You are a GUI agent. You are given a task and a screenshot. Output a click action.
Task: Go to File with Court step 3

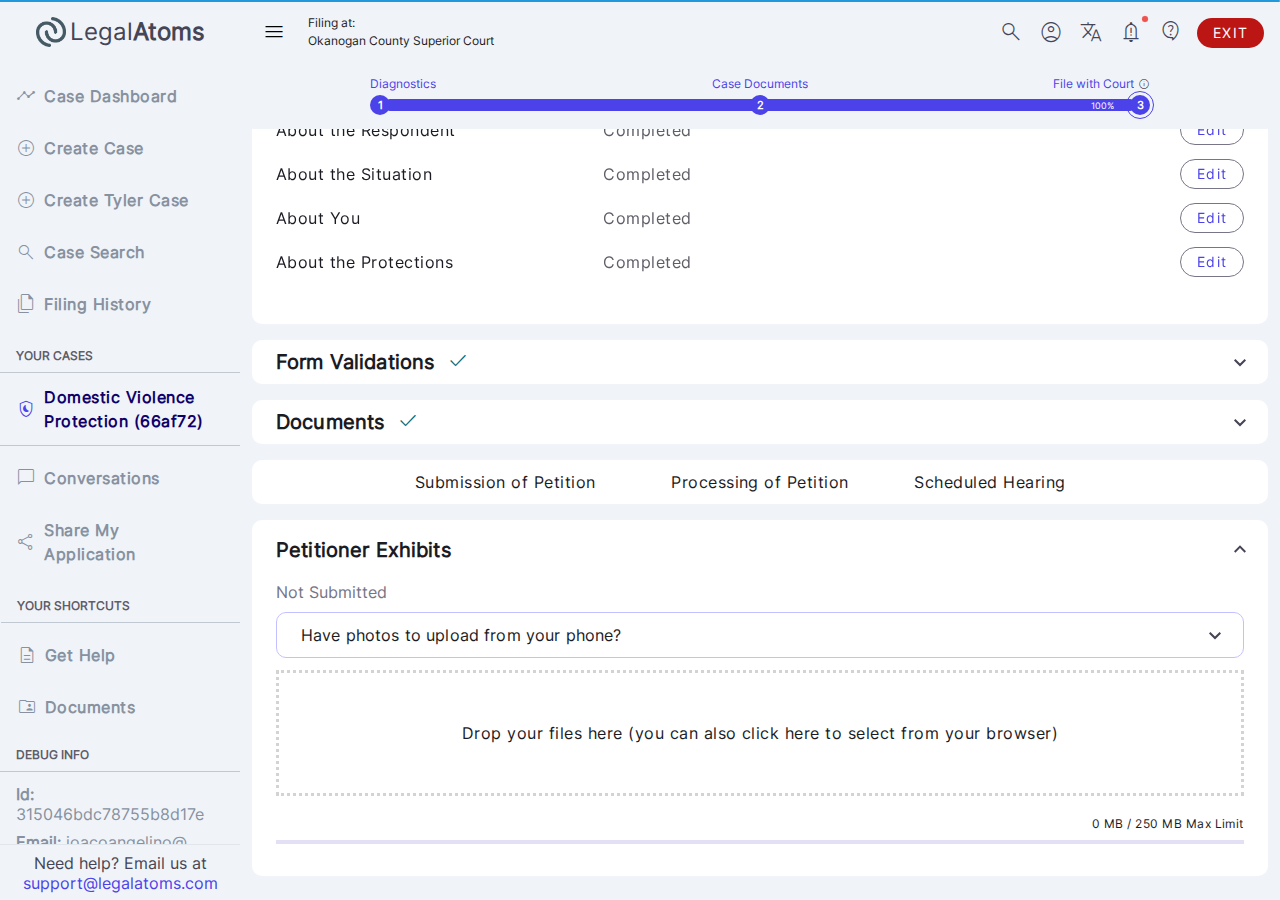click(1140, 105)
